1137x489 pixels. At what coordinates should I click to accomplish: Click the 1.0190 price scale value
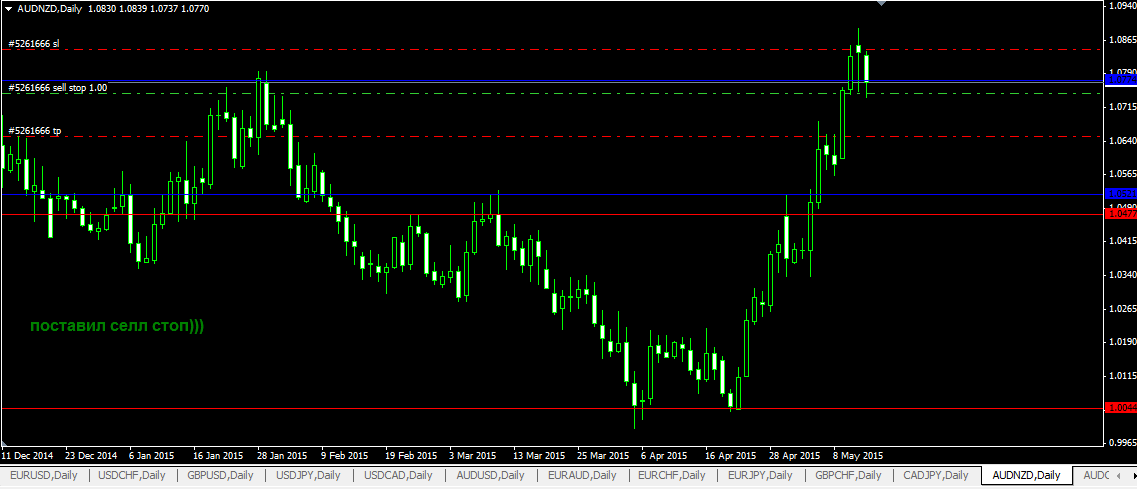(1122, 342)
